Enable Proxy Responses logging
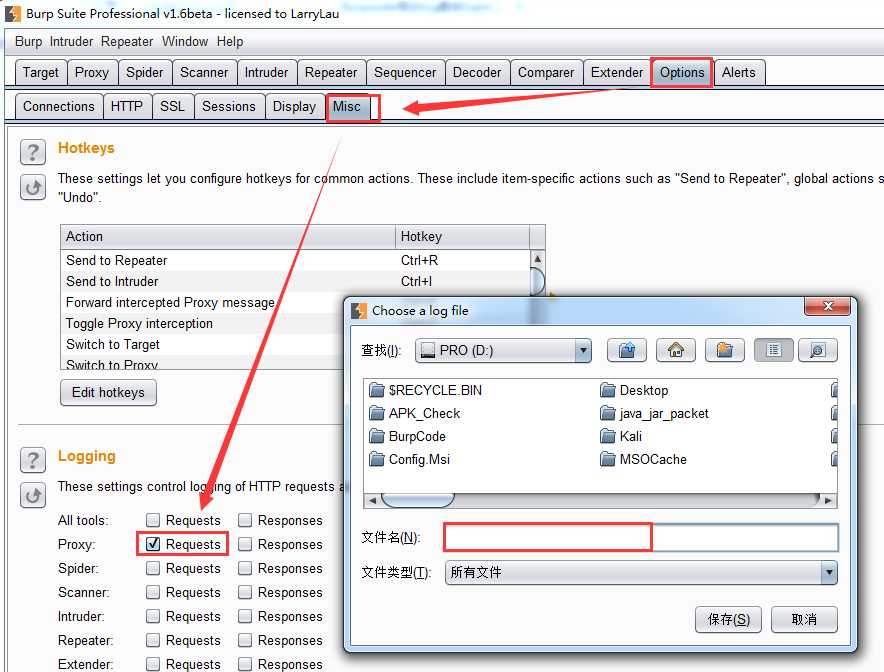Viewport: 884px width, 672px height. [x=245, y=544]
